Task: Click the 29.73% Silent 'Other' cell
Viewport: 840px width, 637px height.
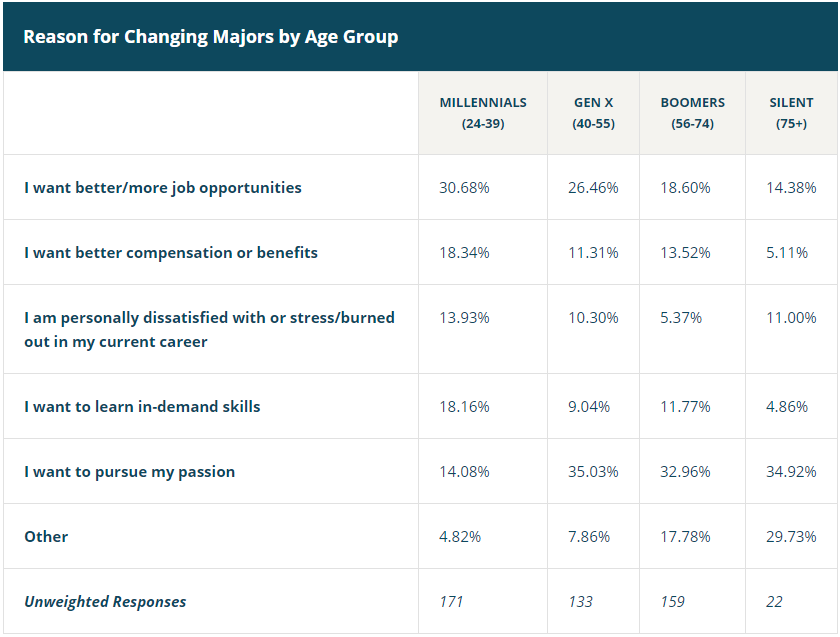Action: click(791, 536)
